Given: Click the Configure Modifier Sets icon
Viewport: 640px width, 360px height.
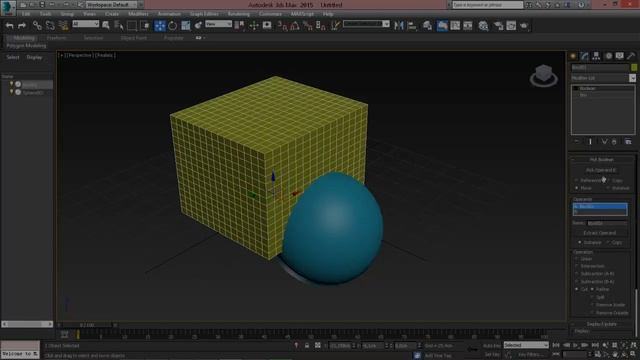Looking at the screenshot, I should (x=628, y=142).
